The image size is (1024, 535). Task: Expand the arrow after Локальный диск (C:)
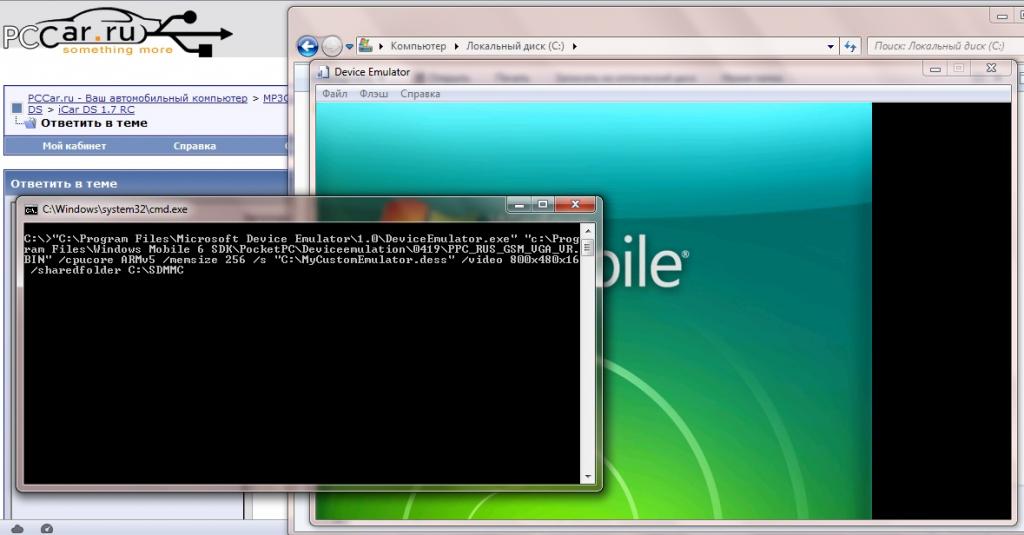575,46
